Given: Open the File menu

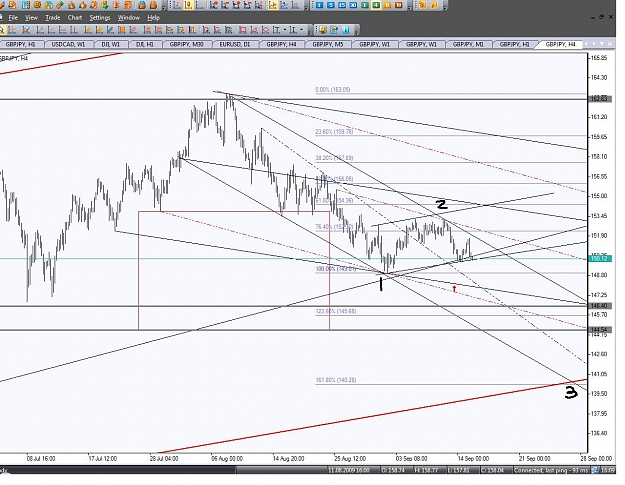Looking at the screenshot, I should [13, 18].
